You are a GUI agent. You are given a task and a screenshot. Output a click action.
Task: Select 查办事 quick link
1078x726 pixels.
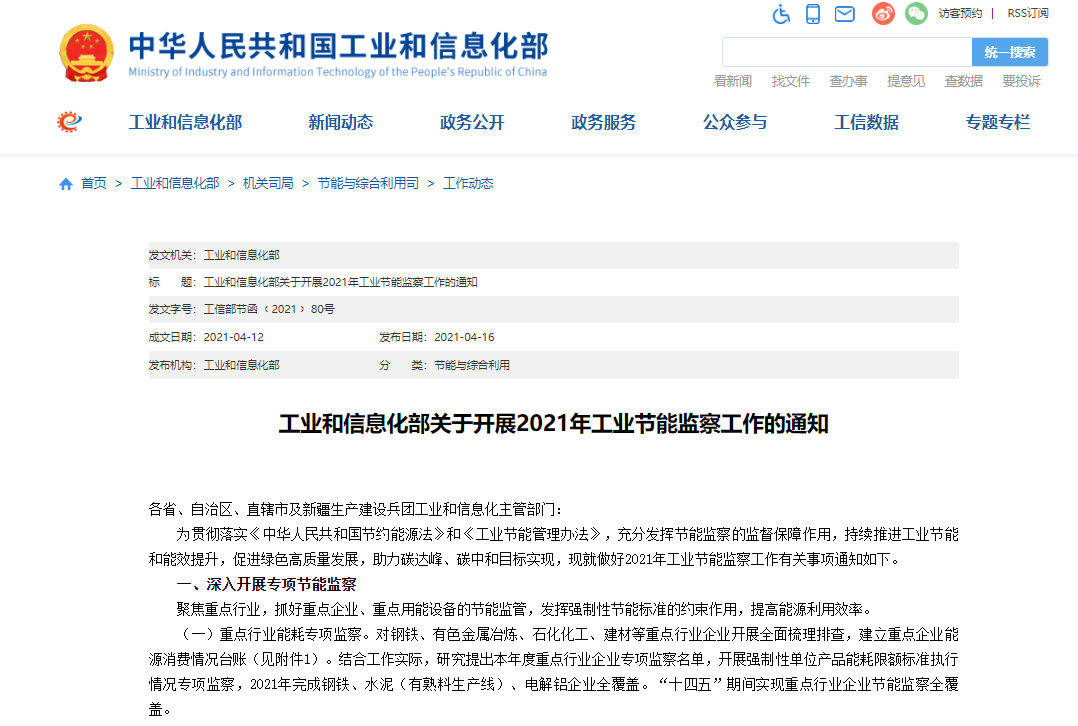pos(848,81)
